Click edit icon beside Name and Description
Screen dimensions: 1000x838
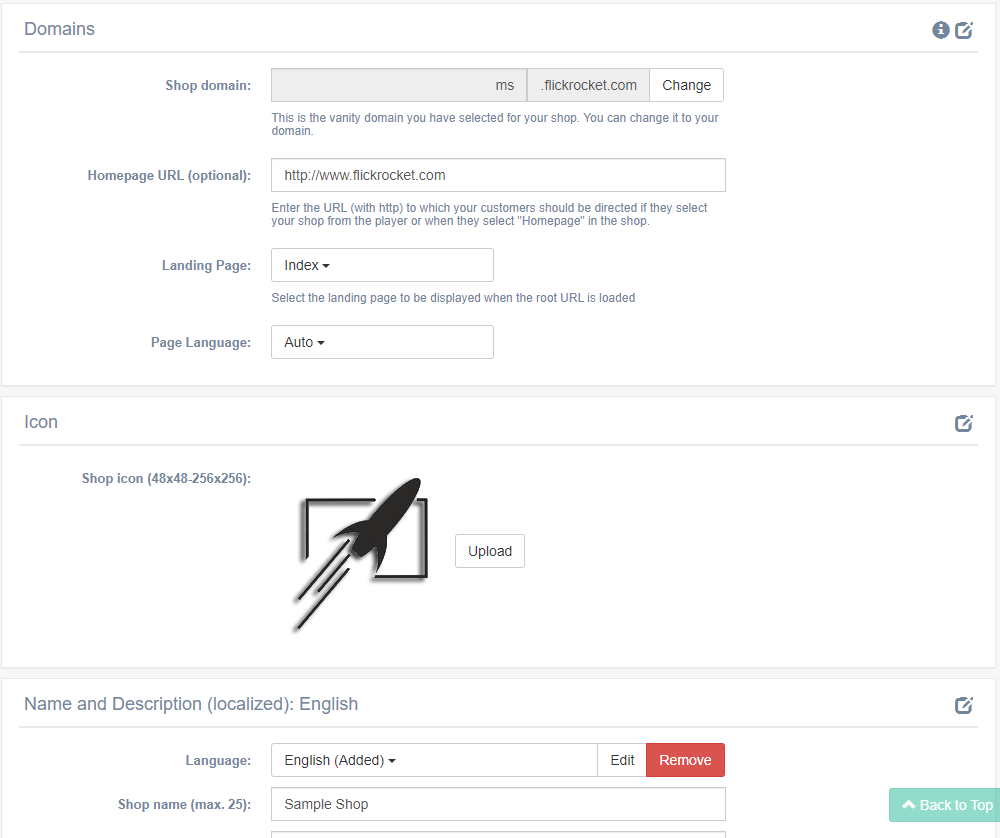(x=964, y=705)
